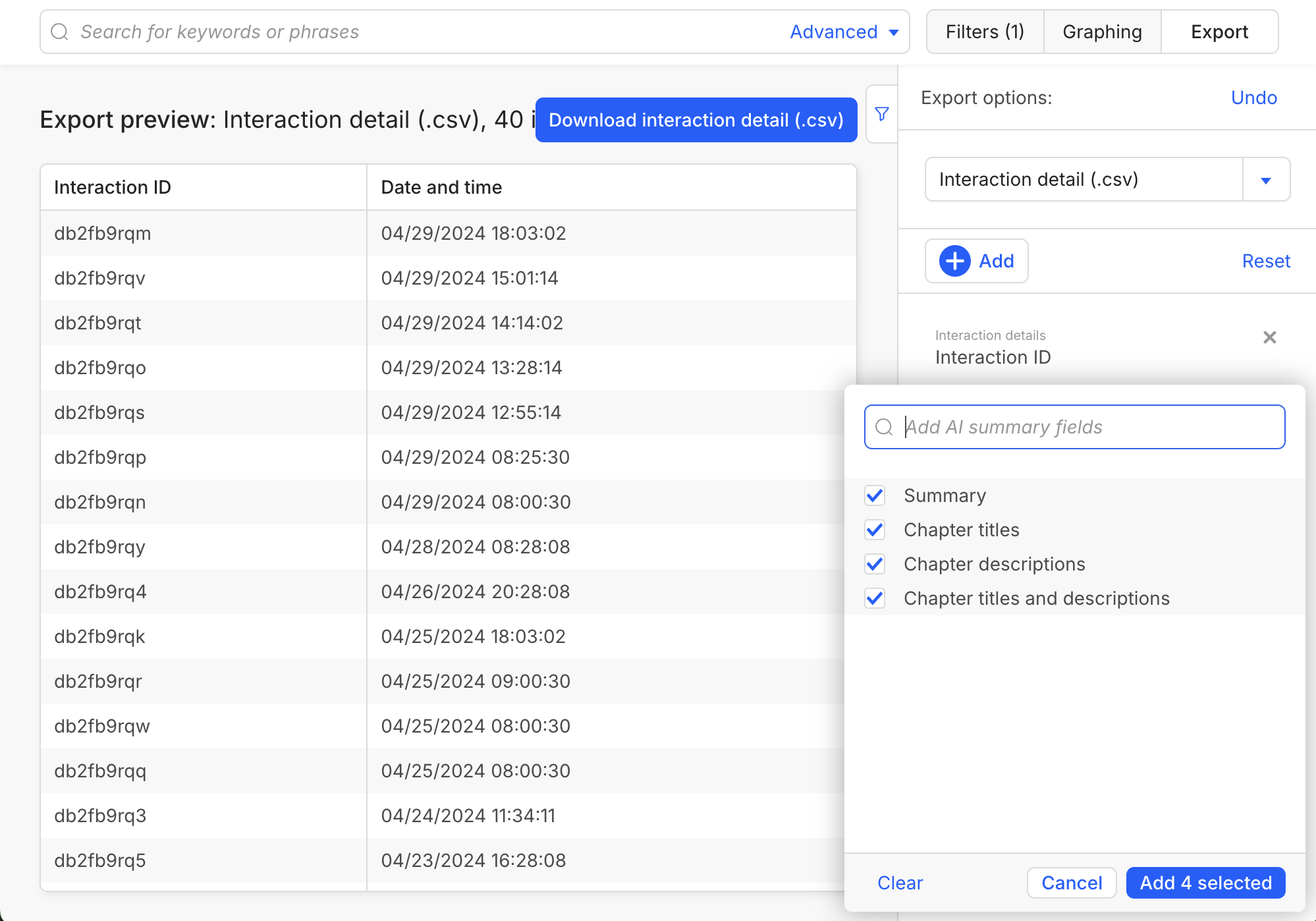Select interaction ID db2fb9rqp

pyautogui.click(x=100, y=457)
